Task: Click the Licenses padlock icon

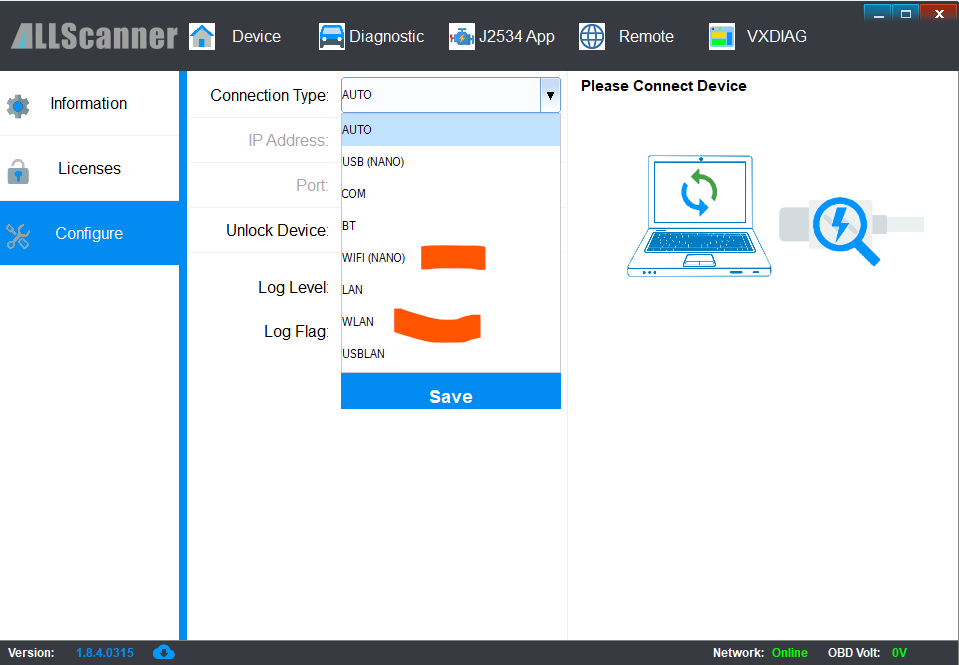Action: click(18, 170)
